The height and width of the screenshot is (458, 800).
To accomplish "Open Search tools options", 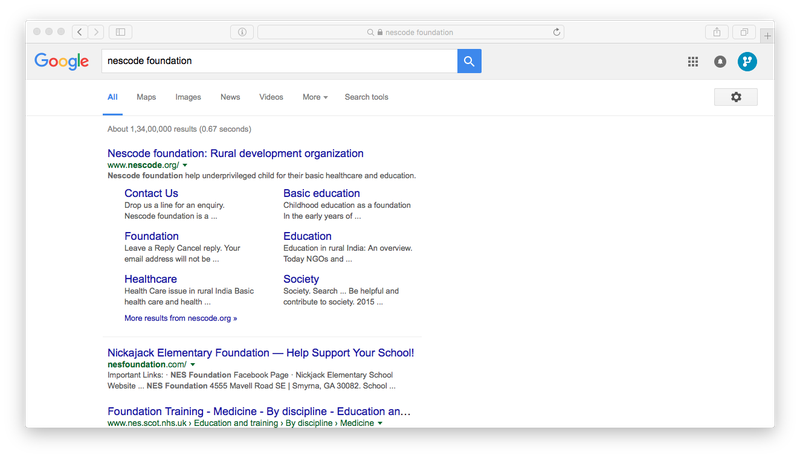I will pyautogui.click(x=366, y=97).
